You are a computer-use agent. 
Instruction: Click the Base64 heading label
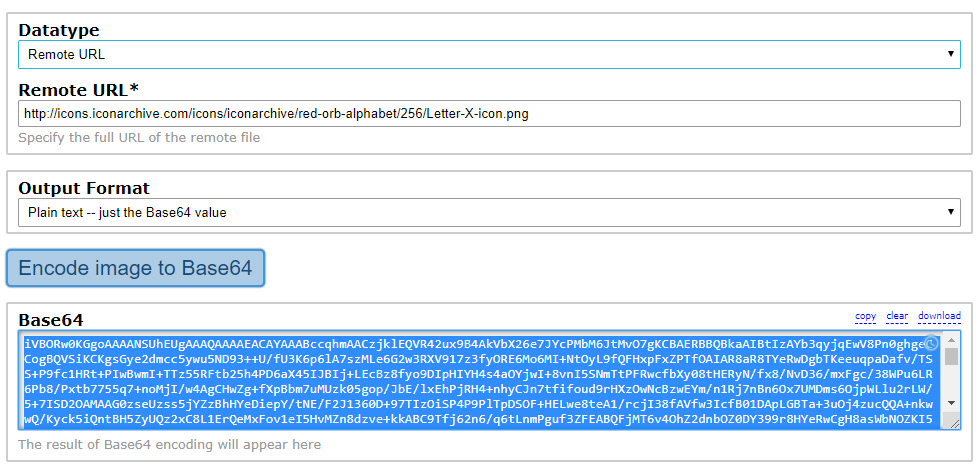50,320
